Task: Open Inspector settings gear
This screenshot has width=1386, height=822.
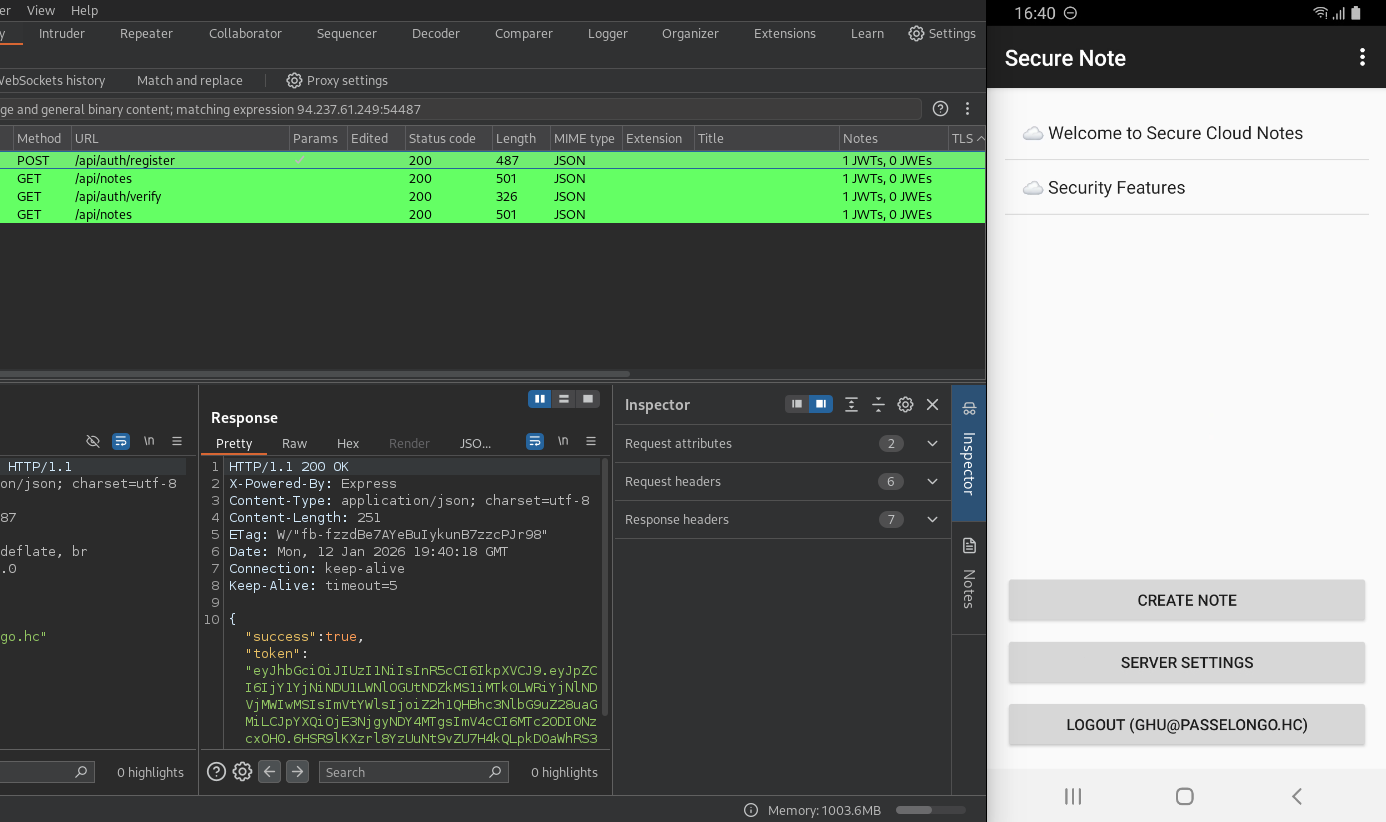Action: (x=905, y=405)
